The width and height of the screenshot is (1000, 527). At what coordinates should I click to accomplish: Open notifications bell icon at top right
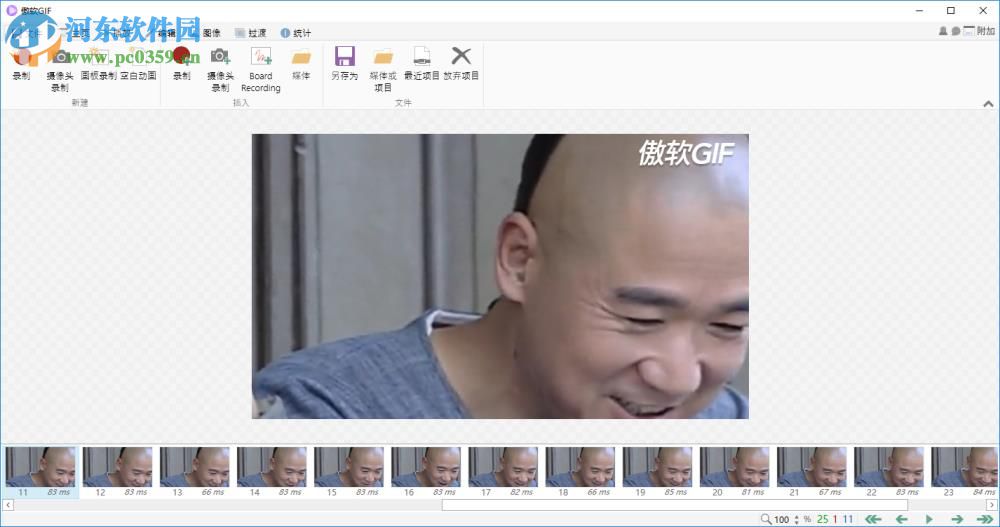coord(943,31)
